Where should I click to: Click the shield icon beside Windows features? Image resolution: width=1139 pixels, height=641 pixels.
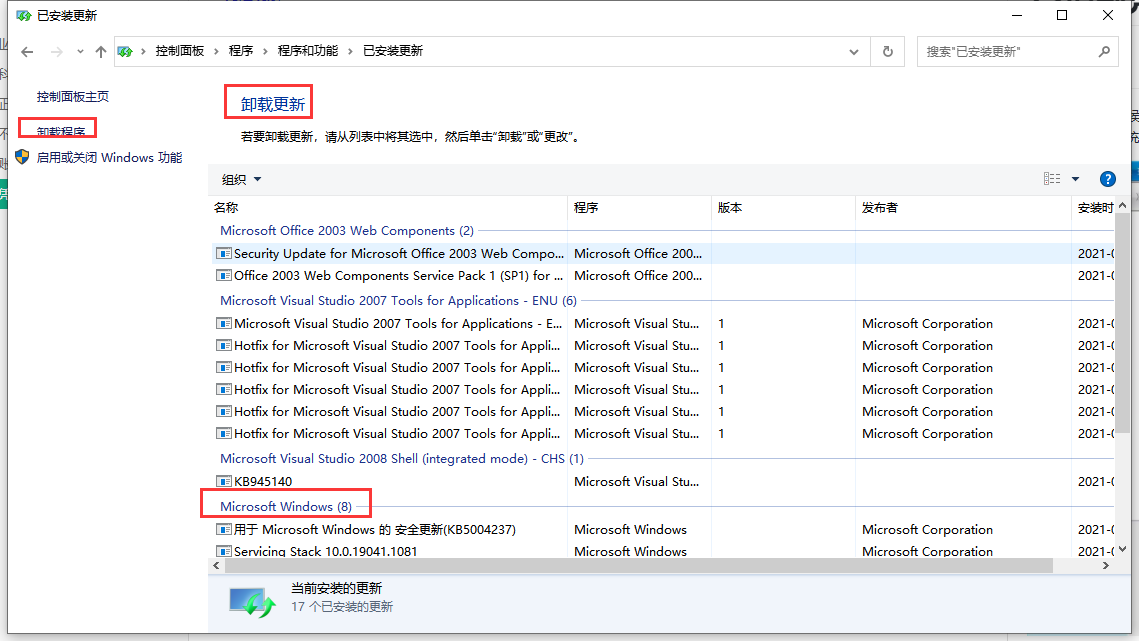pos(23,157)
